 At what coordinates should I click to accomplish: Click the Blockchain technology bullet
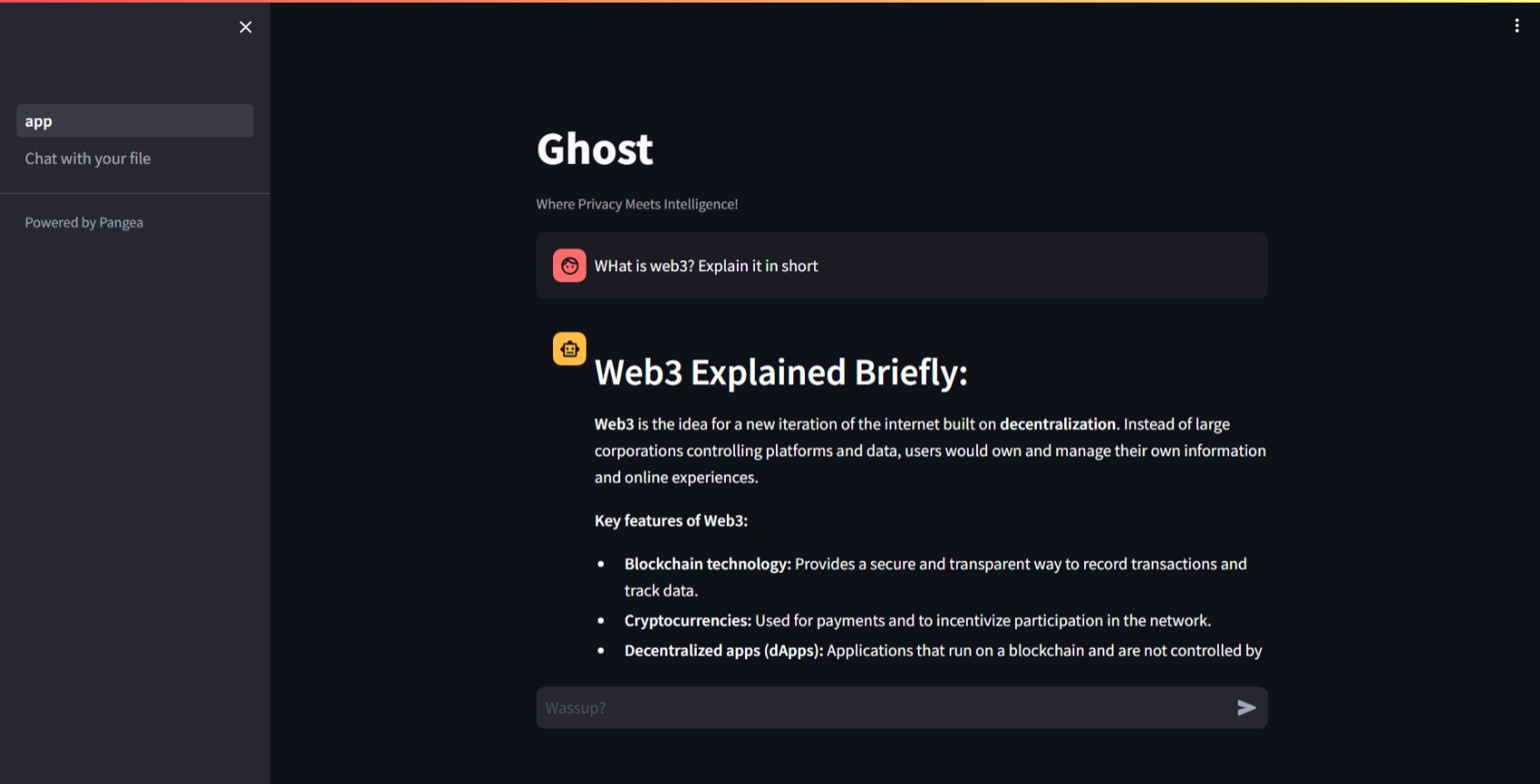click(x=935, y=578)
